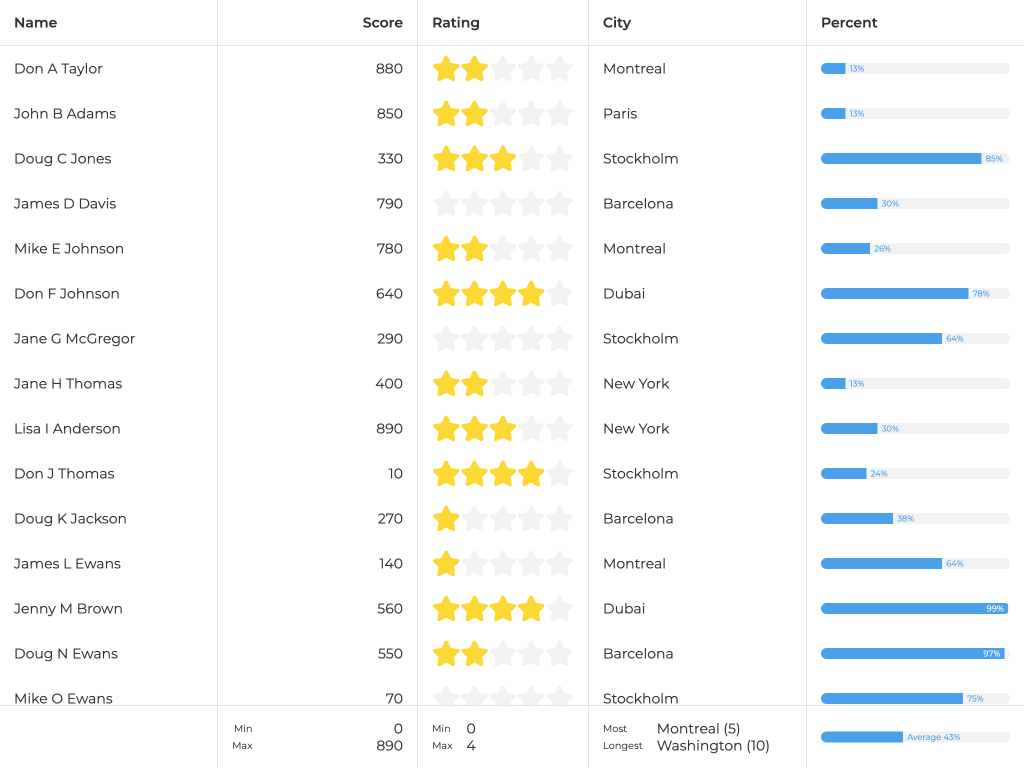The height and width of the screenshot is (768, 1024).
Task: Select the Lisa I Anderson name cell
Action: click(67, 429)
